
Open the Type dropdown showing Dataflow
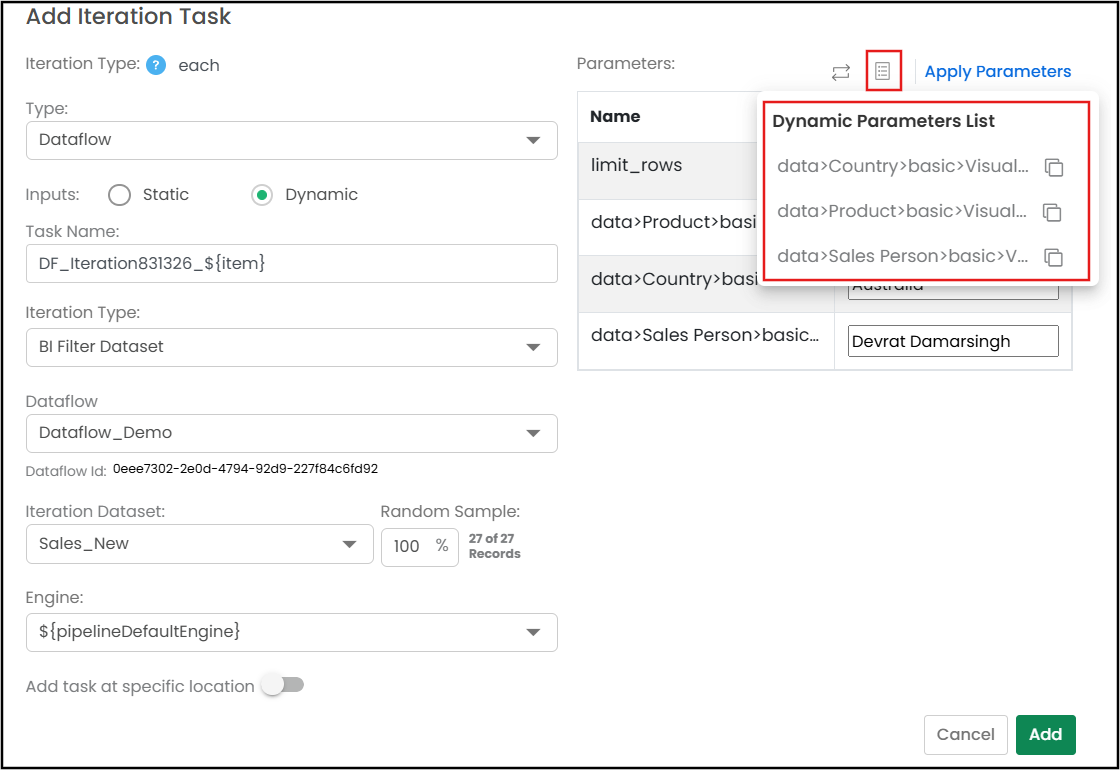tap(291, 140)
